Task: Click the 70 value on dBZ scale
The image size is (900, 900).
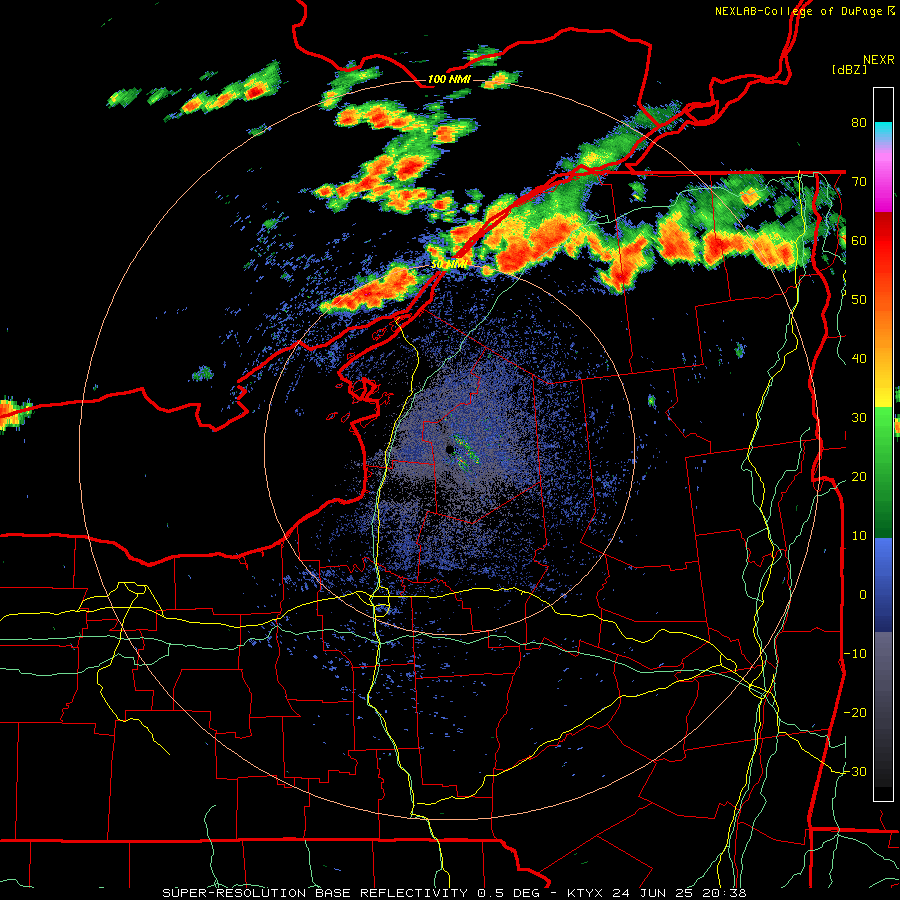Action: click(859, 182)
